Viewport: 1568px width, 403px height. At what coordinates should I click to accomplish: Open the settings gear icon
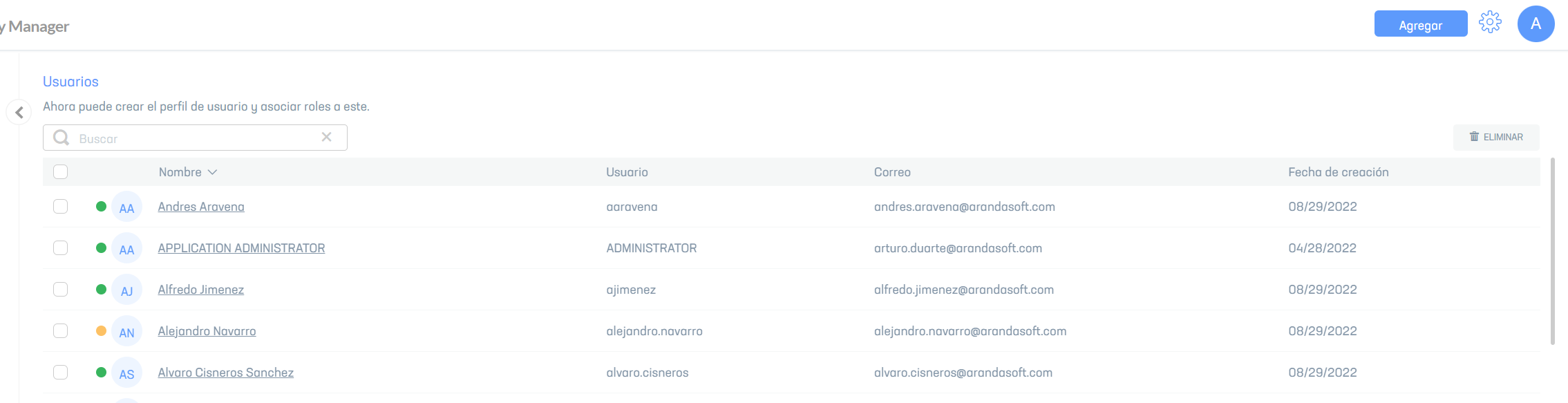click(1490, 23)
